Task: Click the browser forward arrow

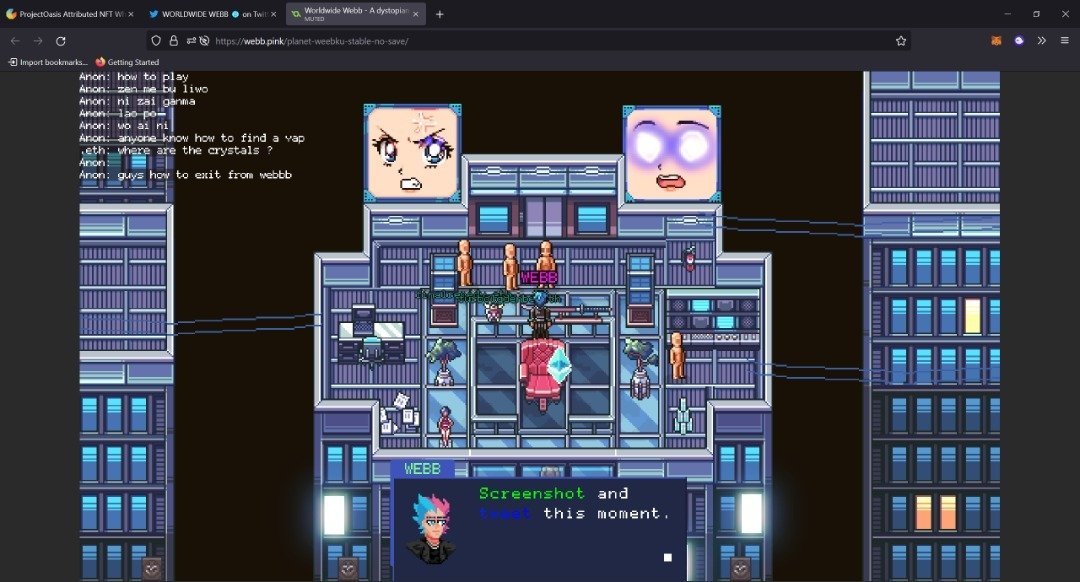Action: coord(38,41)
